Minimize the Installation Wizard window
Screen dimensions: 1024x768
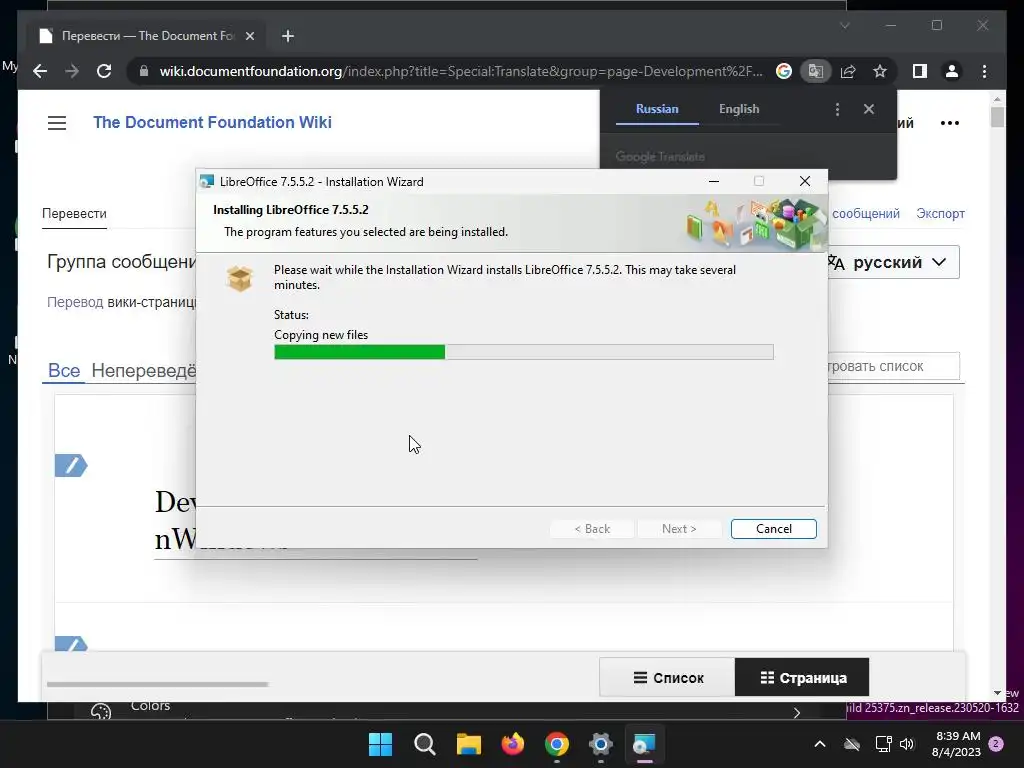pyautogui.click(x=714, y=182)
